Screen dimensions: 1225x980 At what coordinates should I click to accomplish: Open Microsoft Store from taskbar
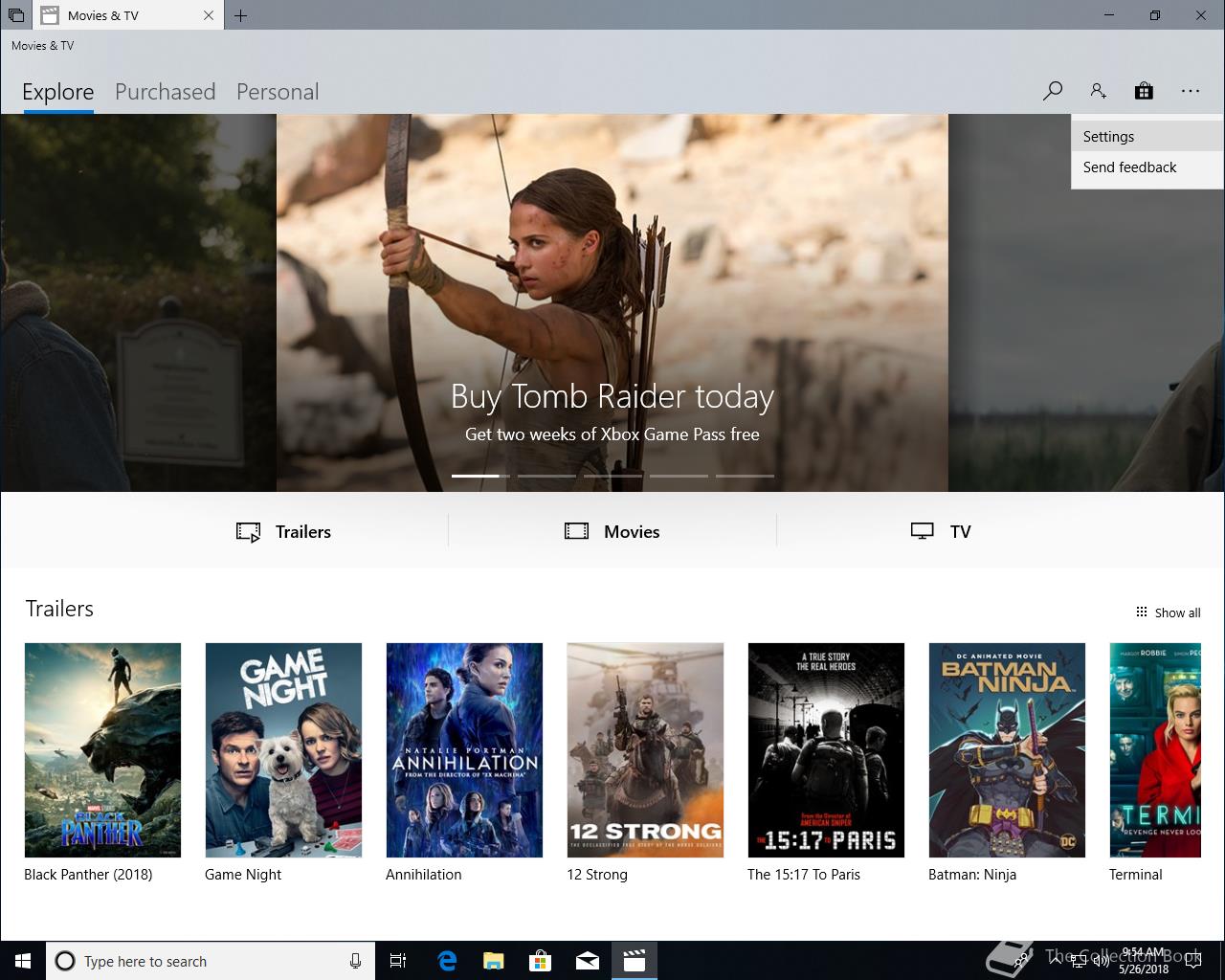pos(541,961)
